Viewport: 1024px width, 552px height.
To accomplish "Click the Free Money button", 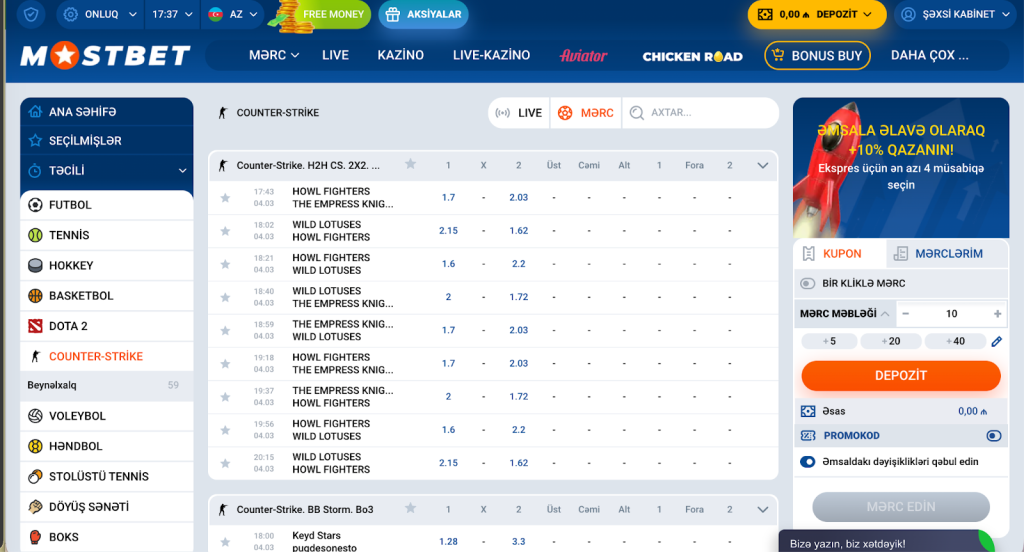I will pyautogui.click(x=322, y=15).
